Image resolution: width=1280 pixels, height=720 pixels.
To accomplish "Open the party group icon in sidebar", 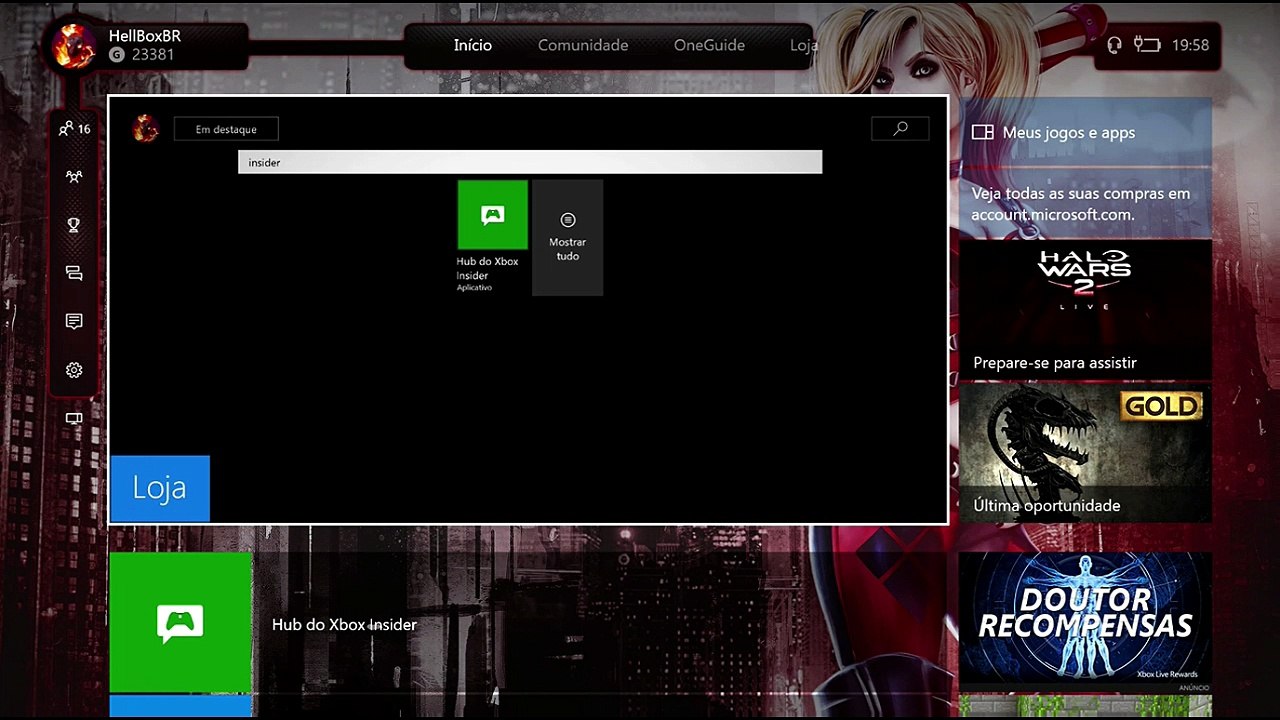I will pos(74,177).
